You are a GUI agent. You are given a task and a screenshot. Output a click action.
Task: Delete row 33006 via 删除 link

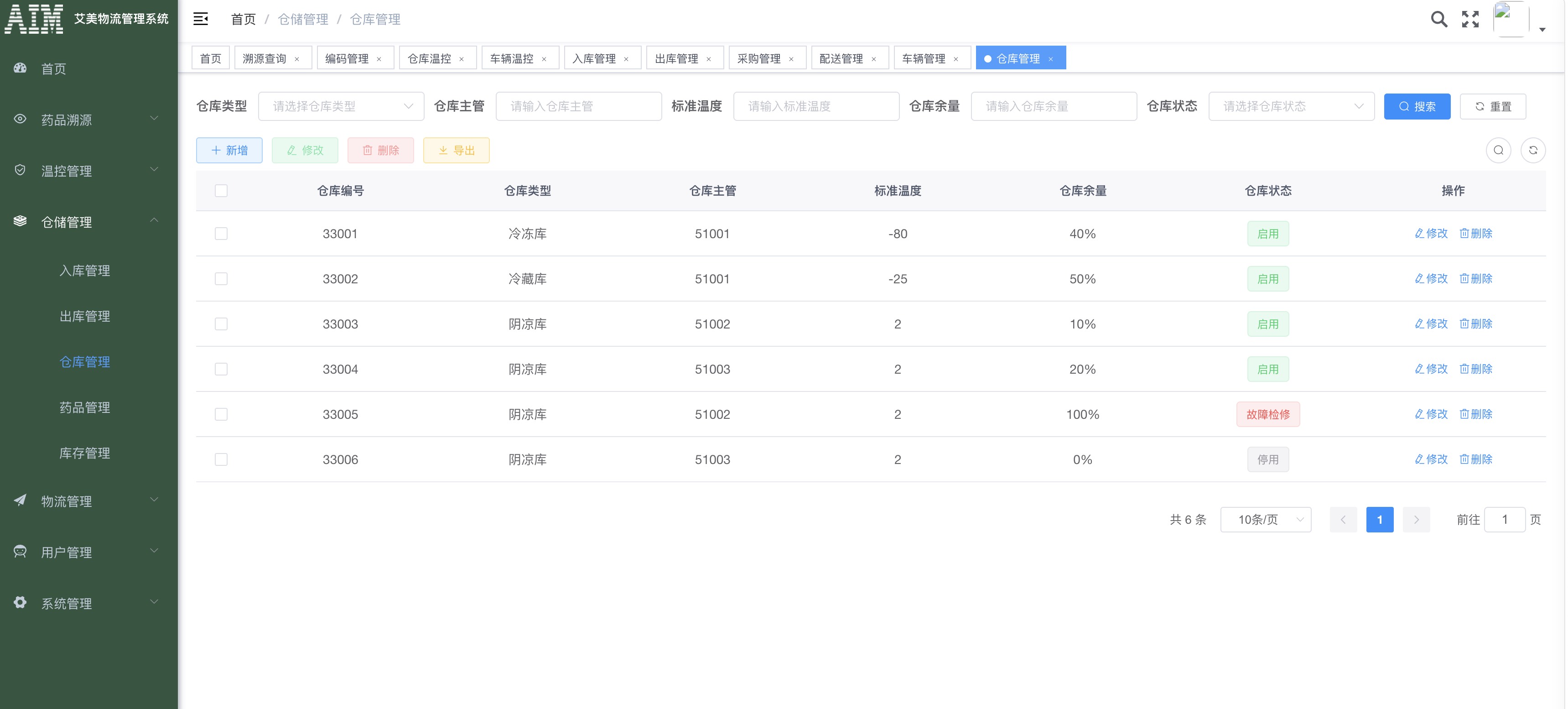pos(1476,459)
